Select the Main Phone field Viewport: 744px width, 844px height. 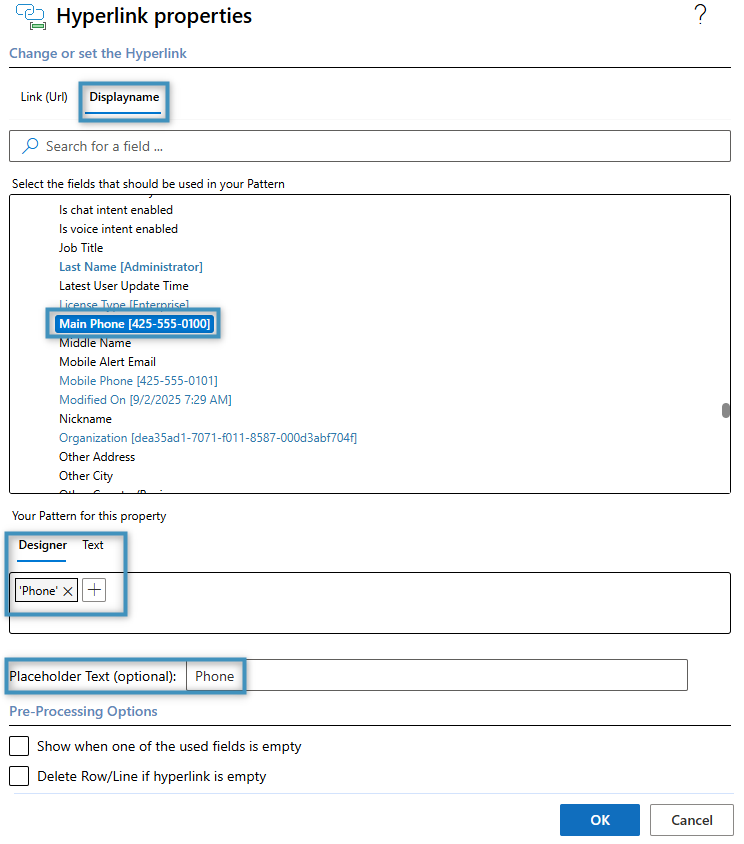[133, 324]
